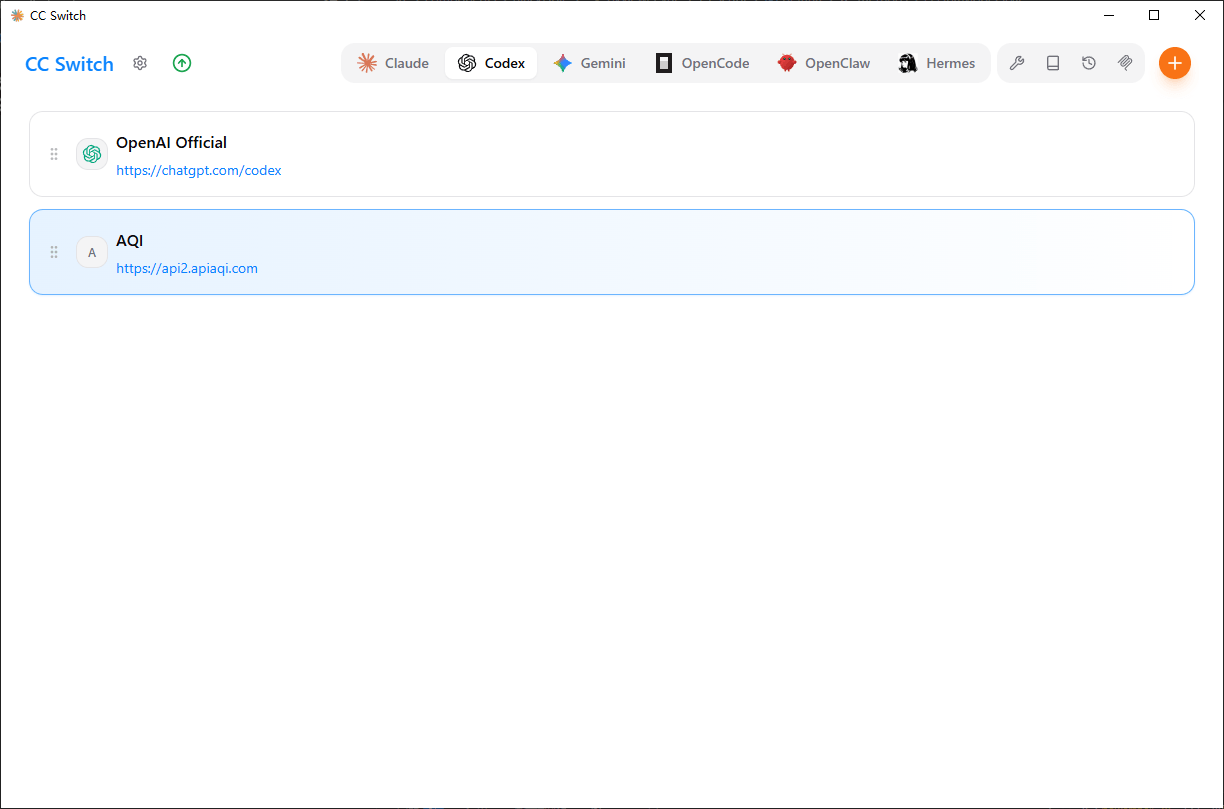Image resolution: width=1224 pixels, height=809 pixels.
Task: Maximize the CC Switch window
Action: (x=1154, y=15)
